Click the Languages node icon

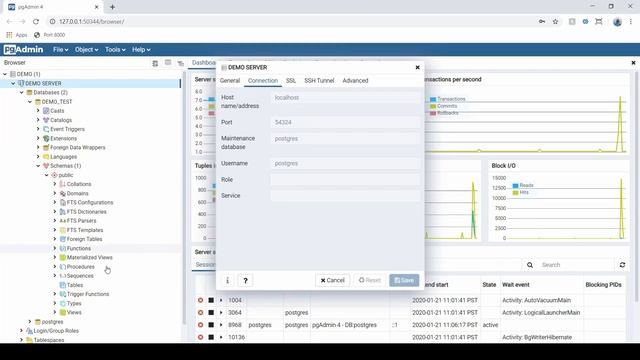coord(46,157)
